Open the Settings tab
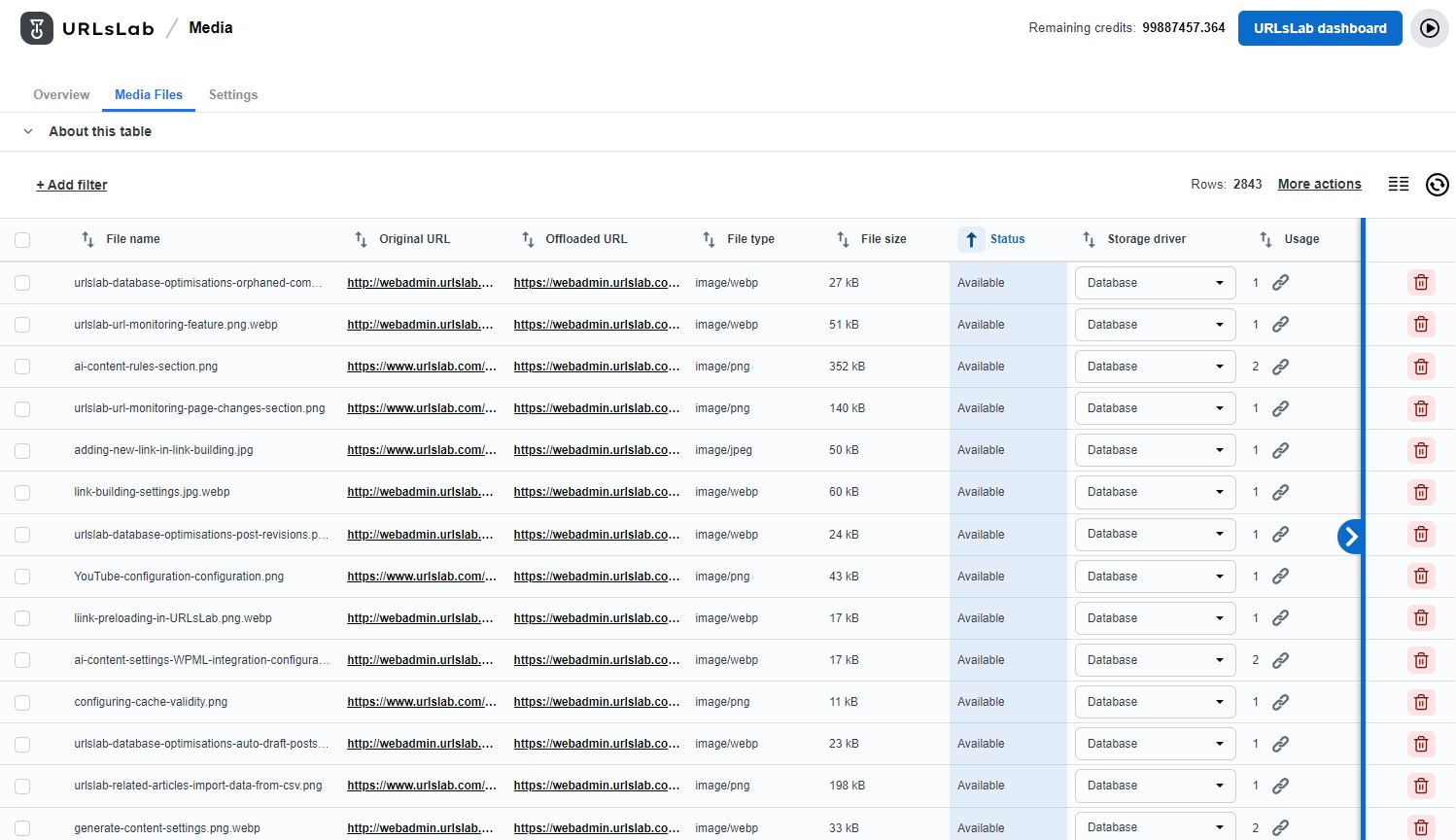The height and width of the screenshot is (840, 1456). click(233, 94)
